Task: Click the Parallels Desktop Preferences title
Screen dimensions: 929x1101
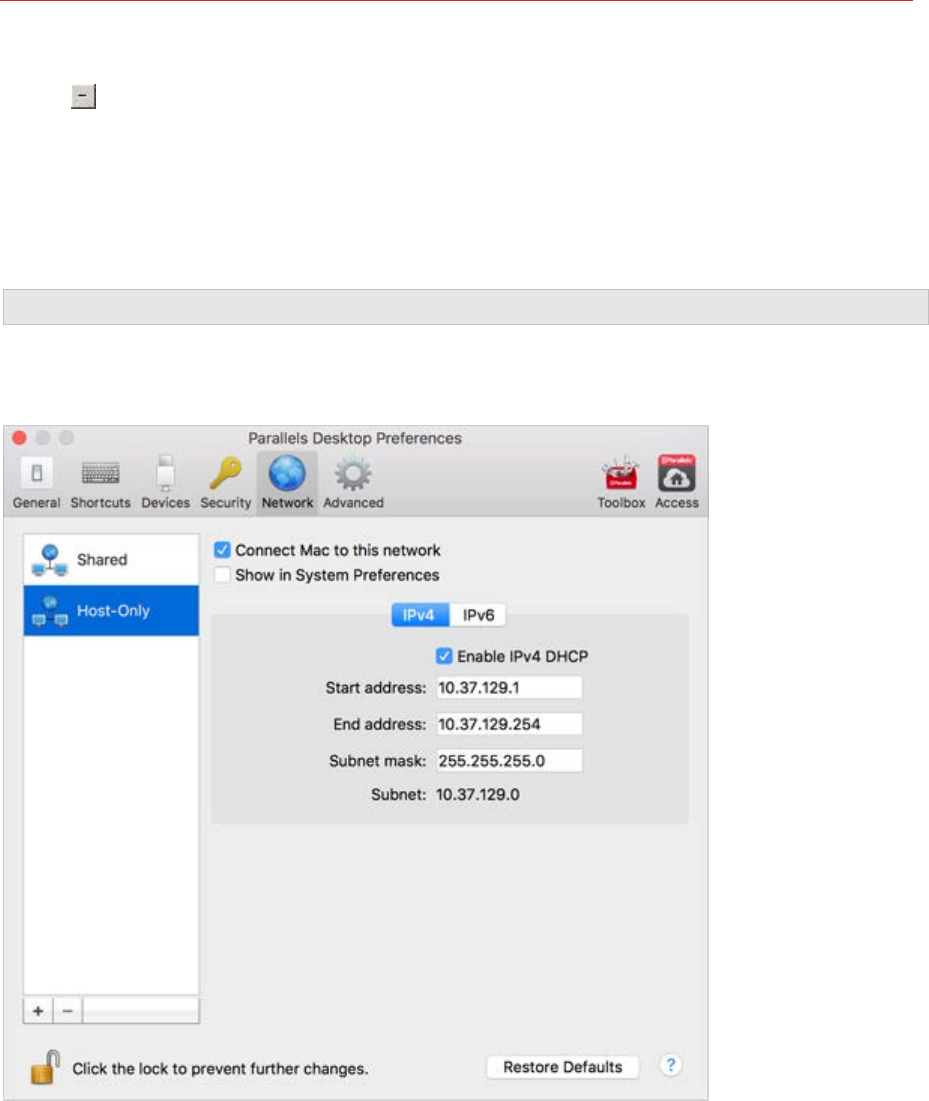Action: point(355,438)
